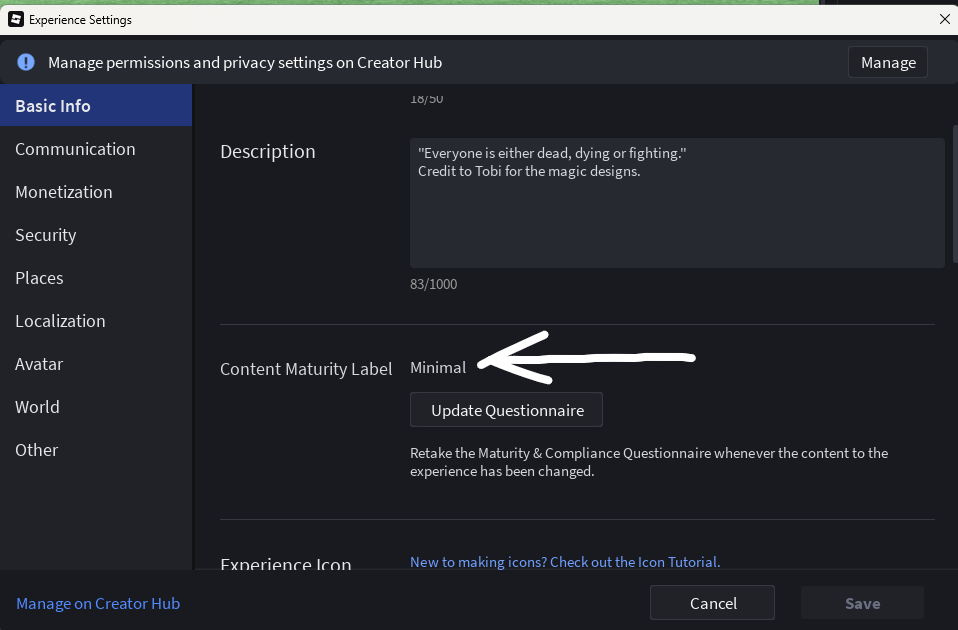Screen dimensions: 958x630
Task: Show the Other settings tab
Action: pyautogui.click(x=37, y=450)
